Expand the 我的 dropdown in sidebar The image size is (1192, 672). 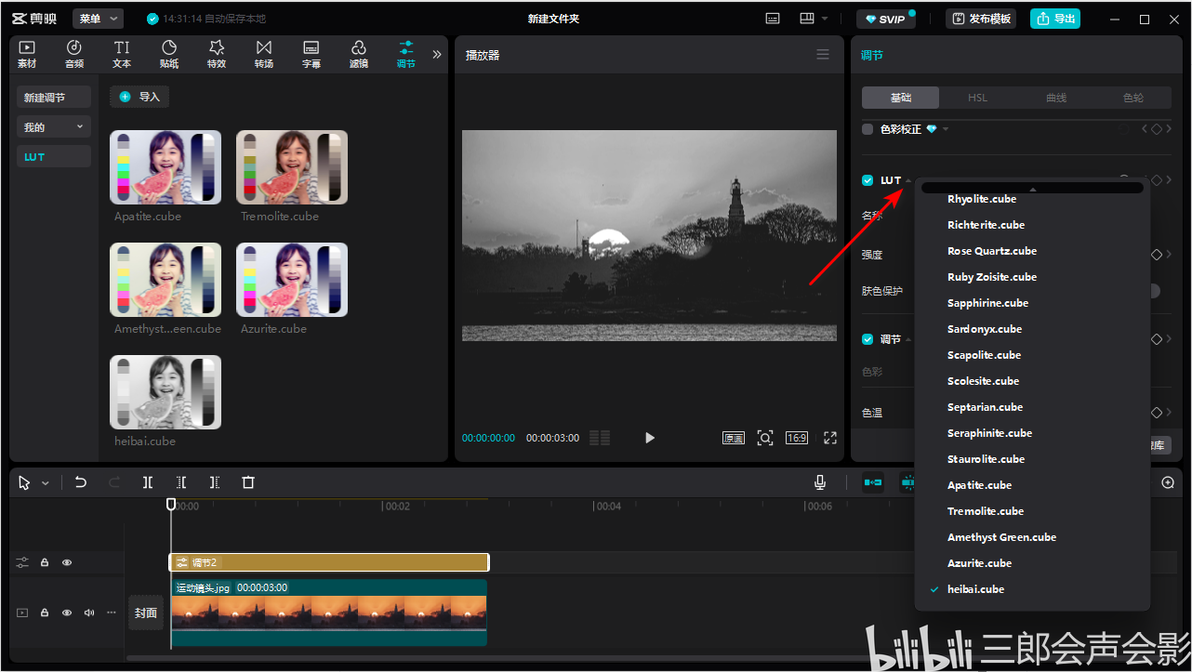coord(53,127)
